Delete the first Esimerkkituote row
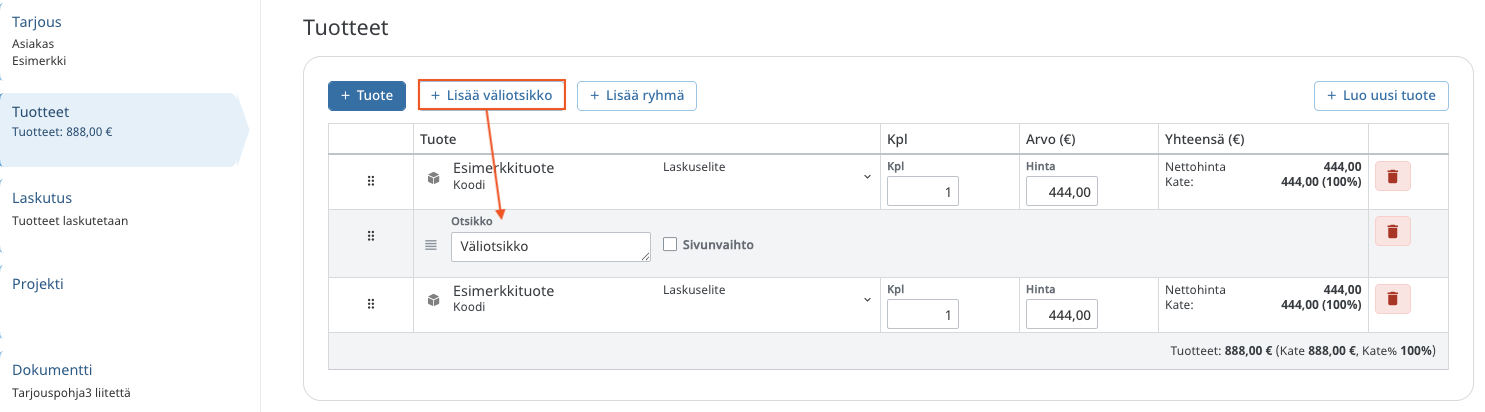Screen dimensions: 1485x412 coord(1392,178)
